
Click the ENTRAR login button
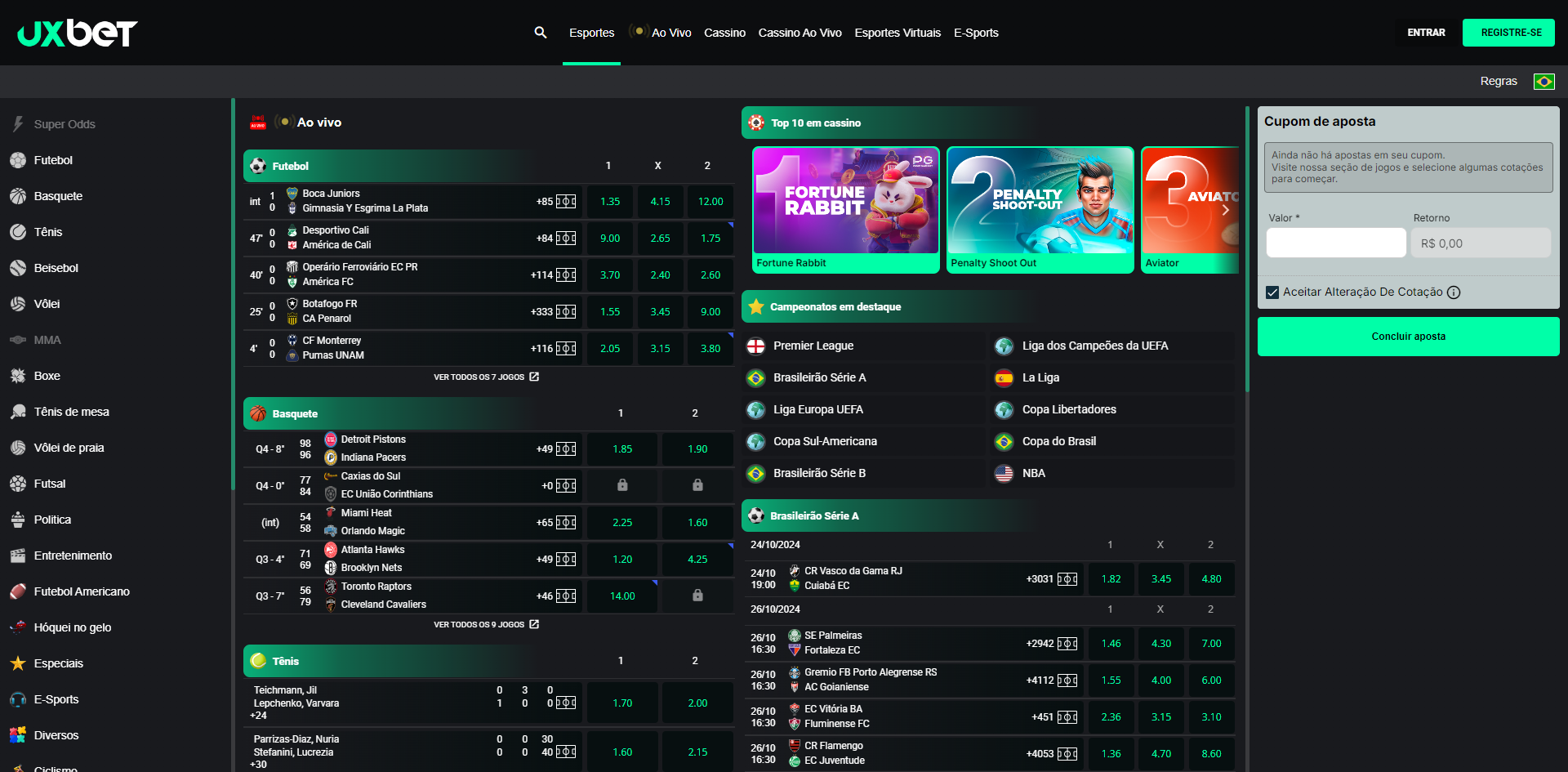pos(1426,33)
